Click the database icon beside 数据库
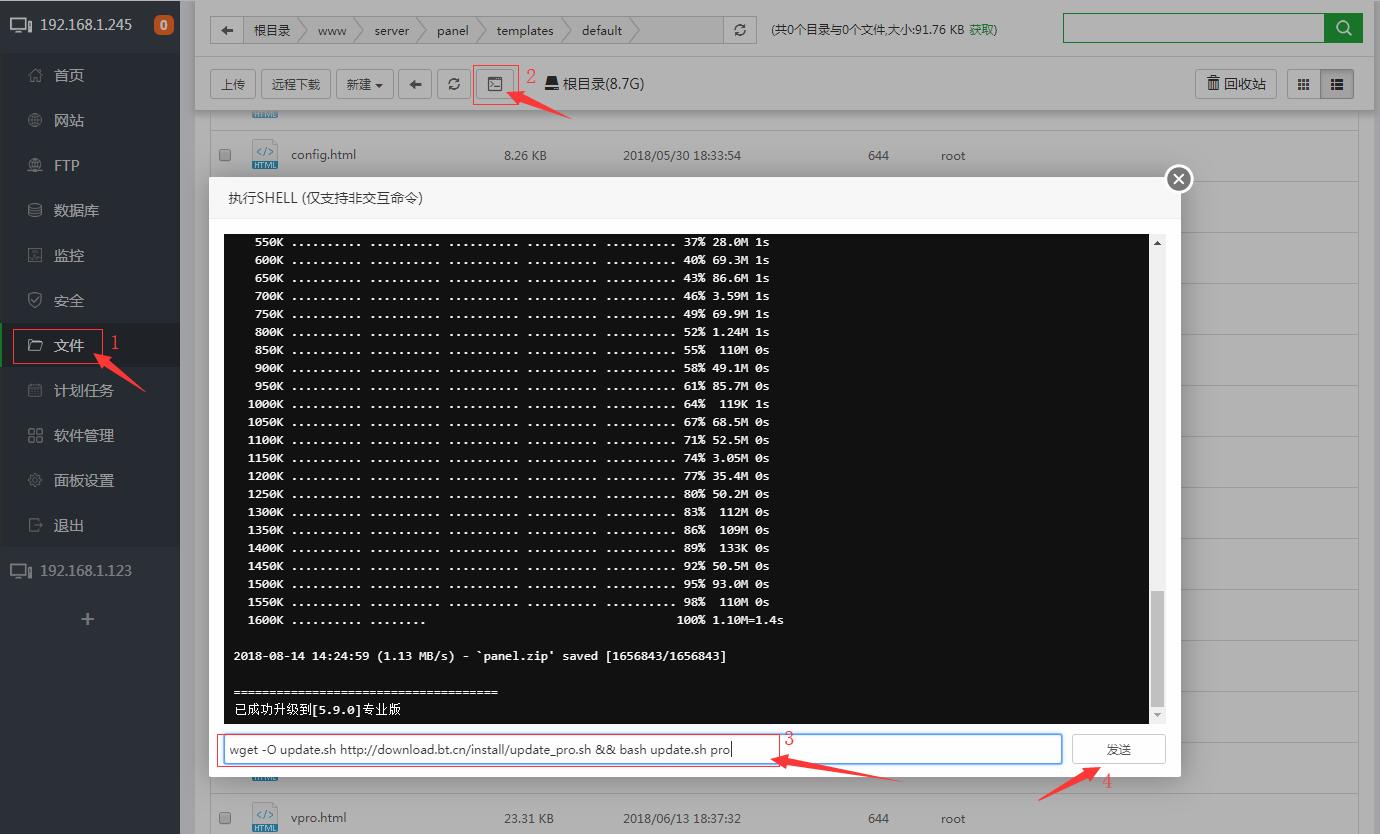Viewport: 1380px width, 834px height. (x=35, y=210)
